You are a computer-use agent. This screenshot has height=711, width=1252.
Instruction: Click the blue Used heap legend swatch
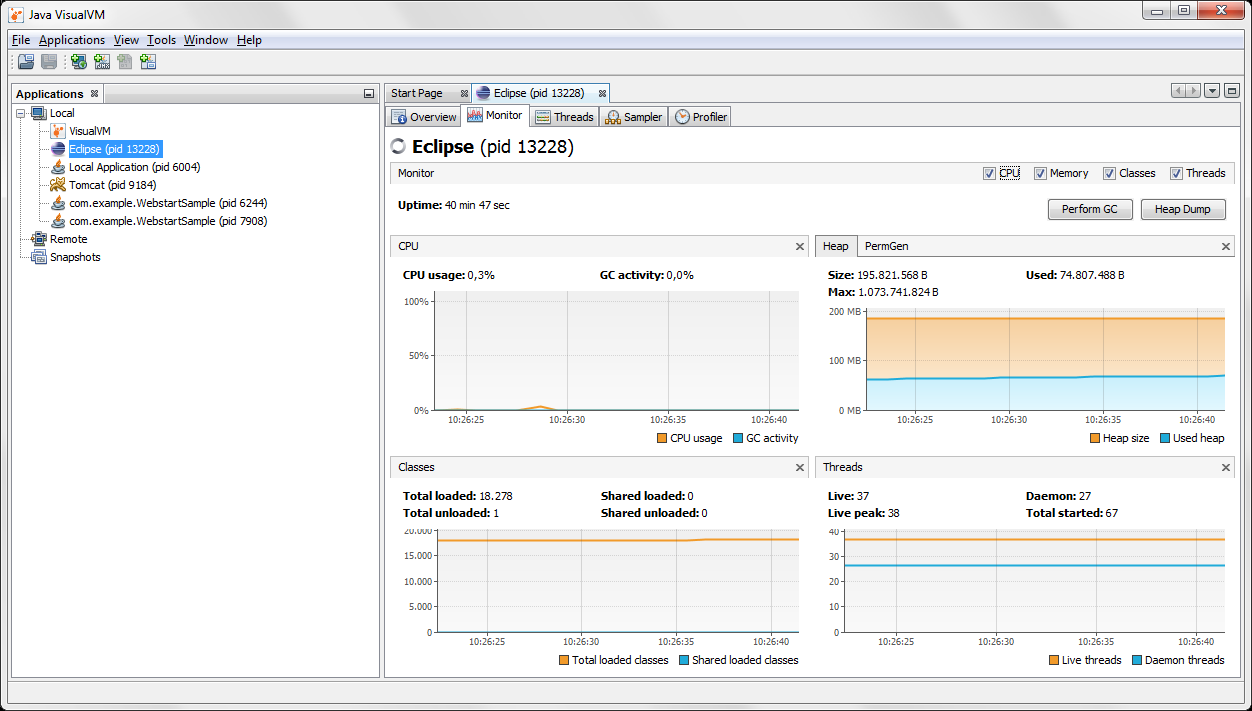[1165, 438]
